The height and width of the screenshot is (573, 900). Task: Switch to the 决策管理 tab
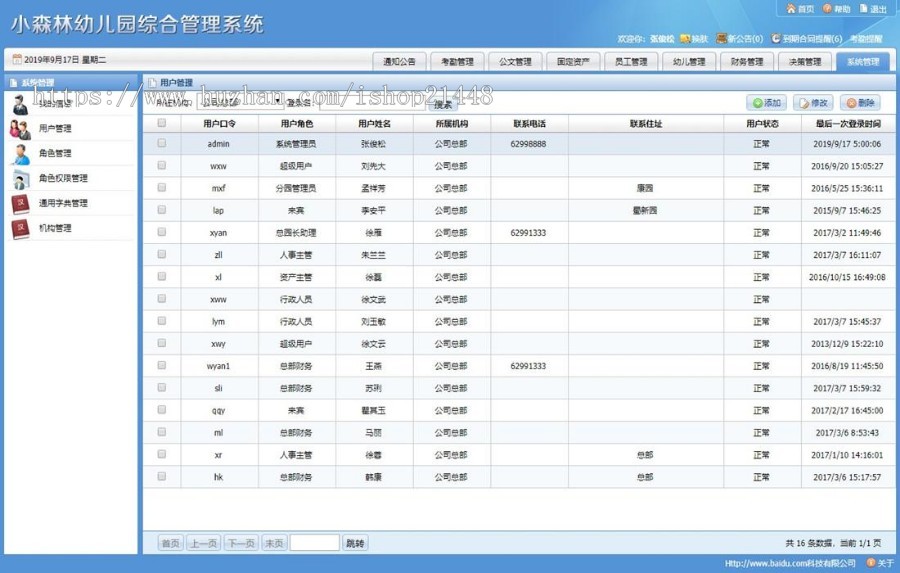(x=805, y=61)
